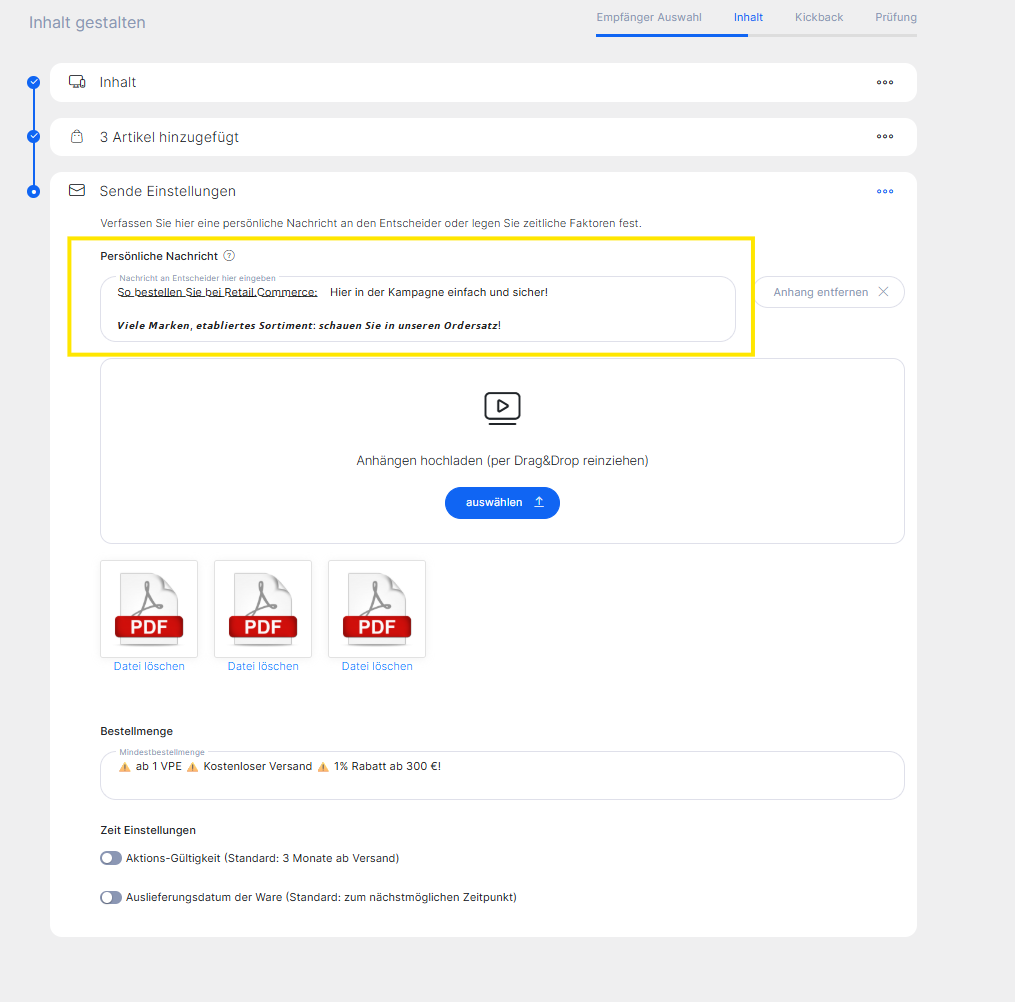This screenshot has width=1015, height=1002.
Task: Switch to the Empfänger Auswahl tab
Action: coord(648,17)
